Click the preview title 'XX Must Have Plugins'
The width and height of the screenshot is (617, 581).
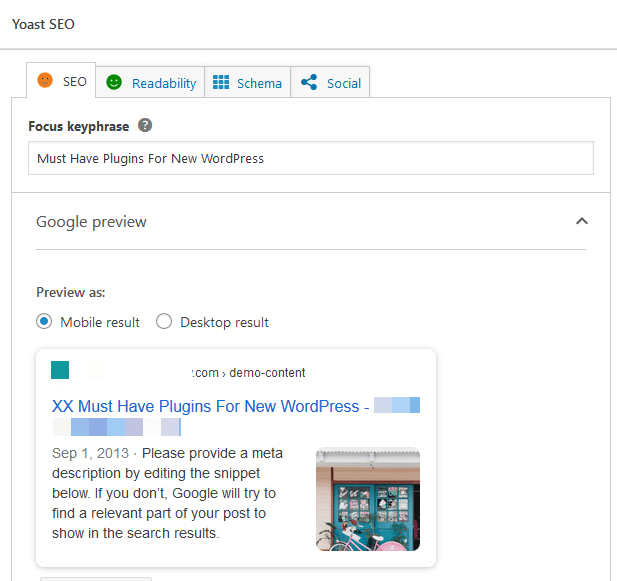pos(211,406)
